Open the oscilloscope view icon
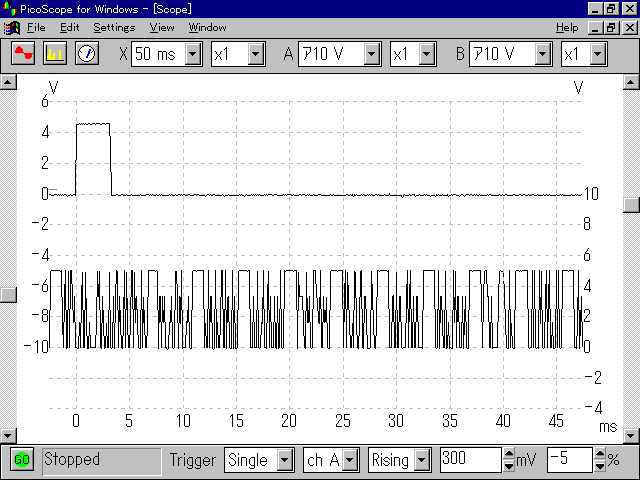 pos(22,53)
